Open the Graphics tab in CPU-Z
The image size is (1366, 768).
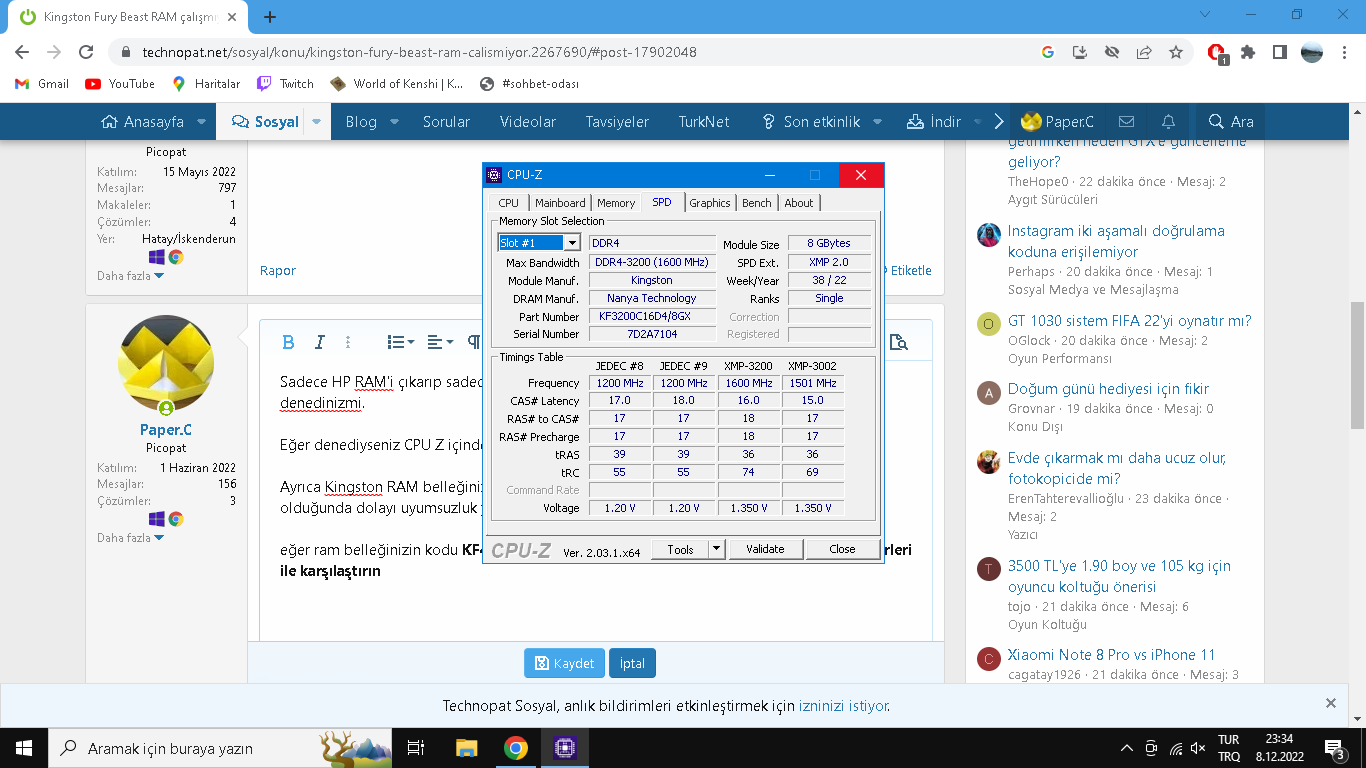(710, 203)
